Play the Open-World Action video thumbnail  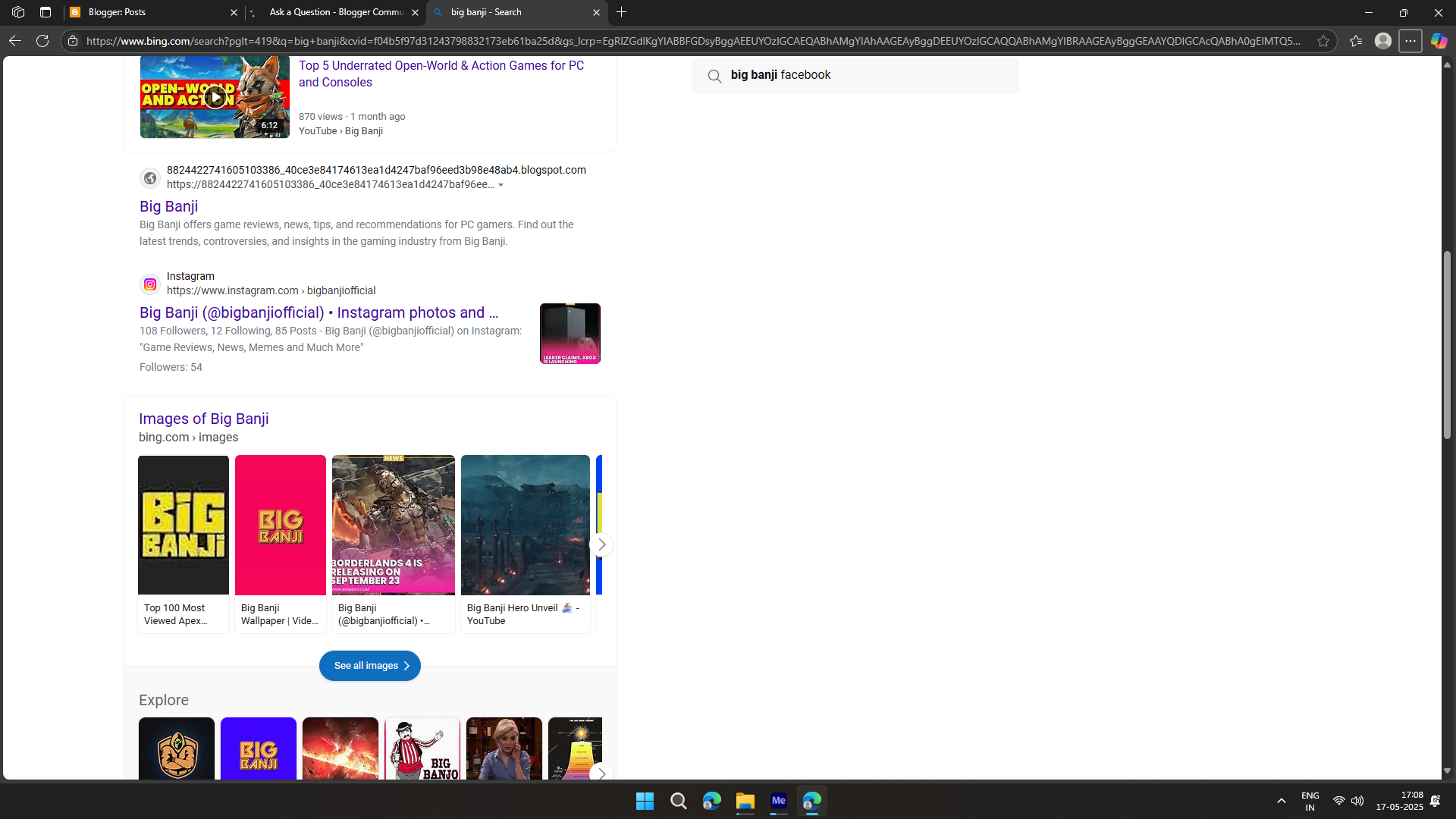tap(215, 97)
